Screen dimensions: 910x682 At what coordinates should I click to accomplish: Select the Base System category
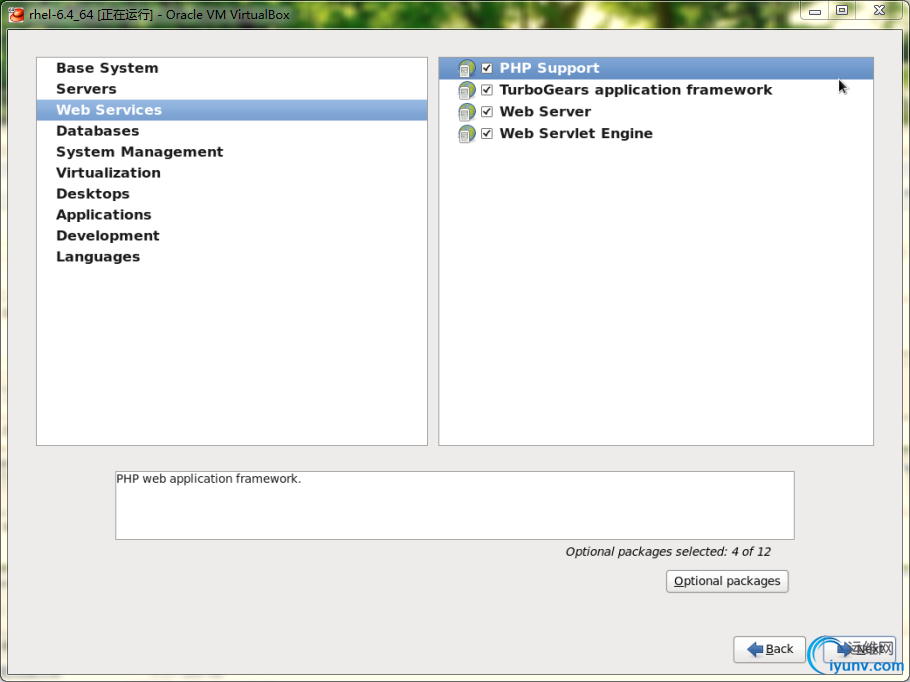tap(232, 68)
